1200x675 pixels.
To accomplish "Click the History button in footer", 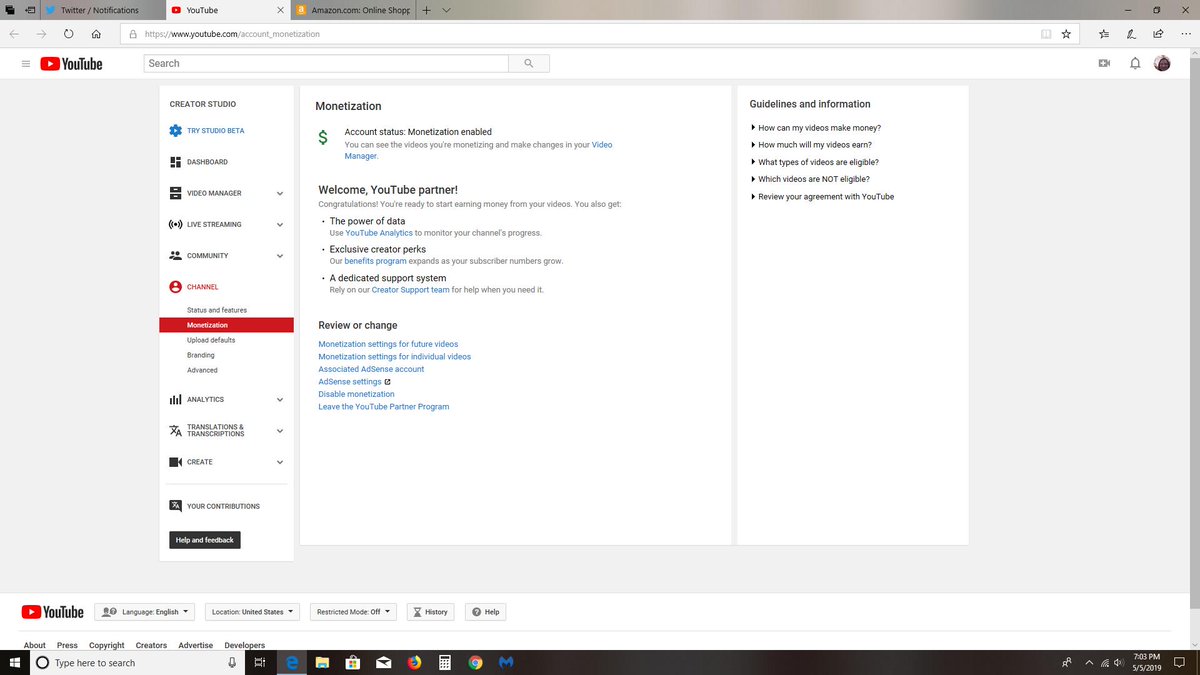I will point(430,611).
